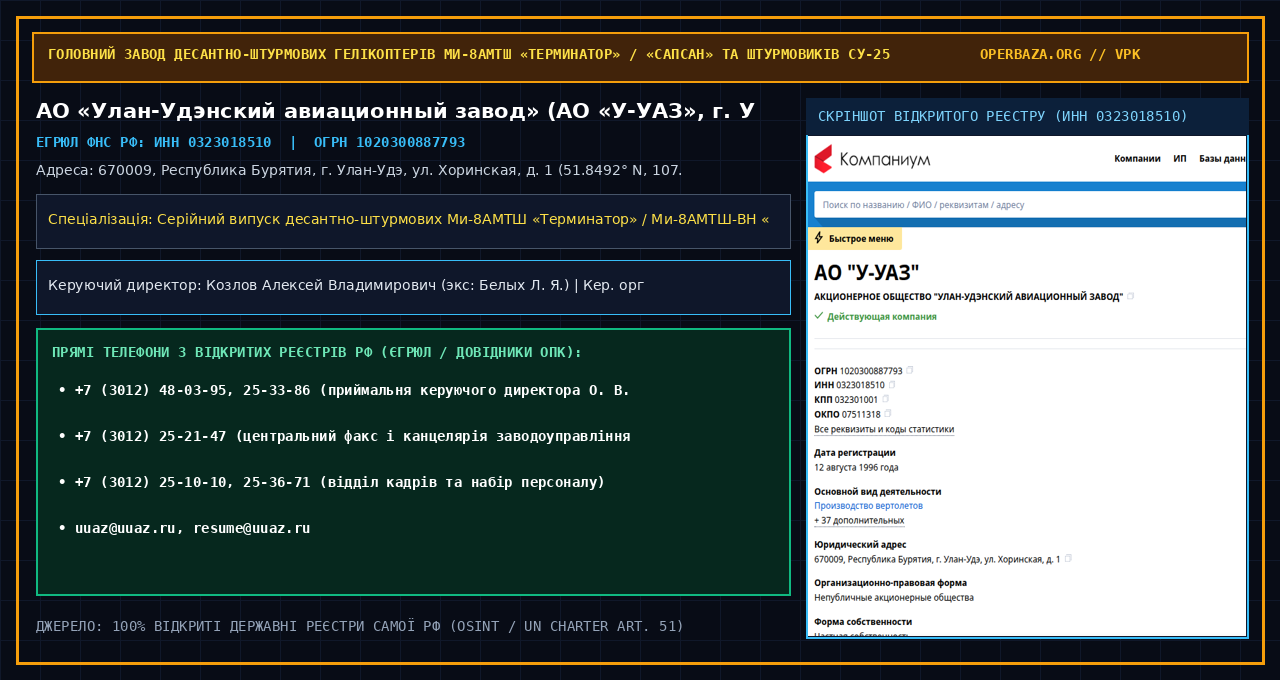Copy the КПП value with its copy icon

(885, 398)
